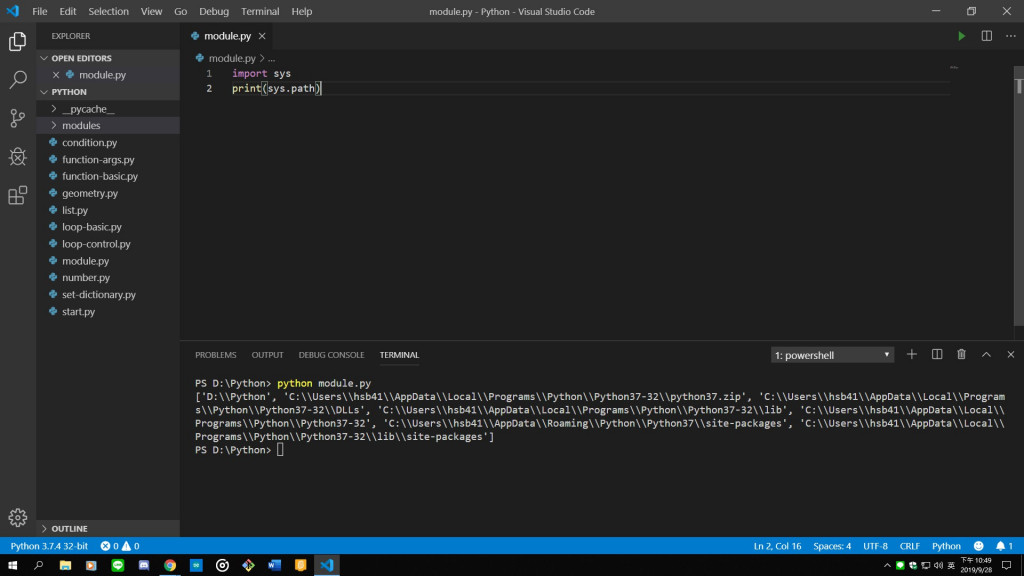Open the Edit menu

(x=68, y=11)
